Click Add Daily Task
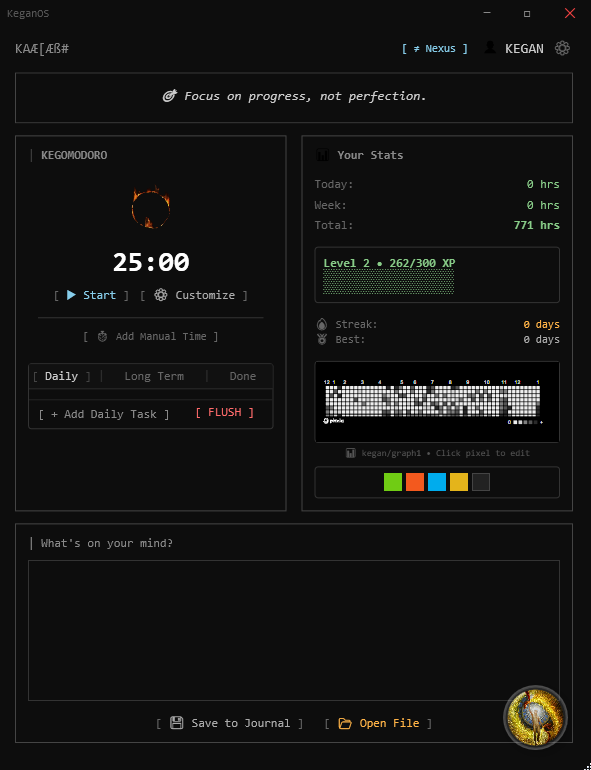The width and height of the screenshot is (591, 770). (104, 414)
